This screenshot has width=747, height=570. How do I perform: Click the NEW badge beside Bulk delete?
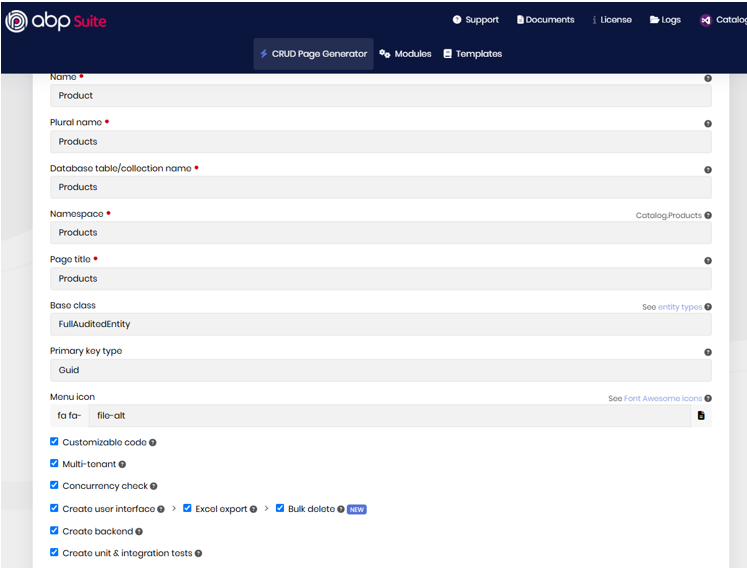[x=357, y=509]
